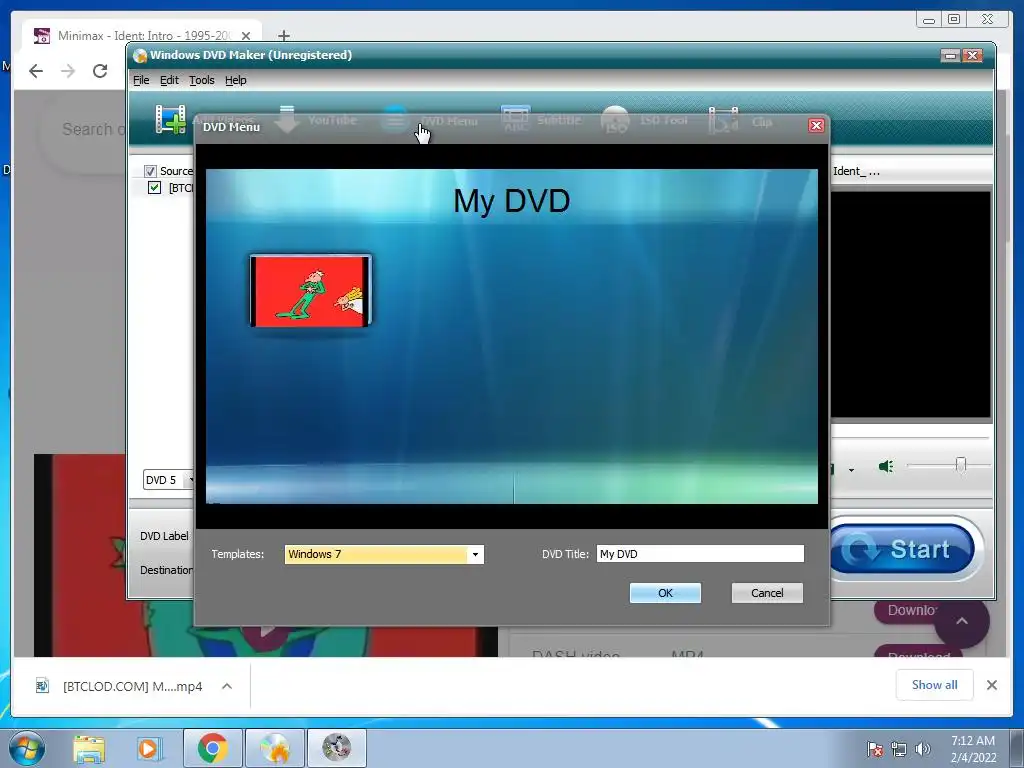The height and width of the screenshot is (768, 1024).
Task: Open Windows Media Player from the taskbar
Action: [x=149, y=748]
